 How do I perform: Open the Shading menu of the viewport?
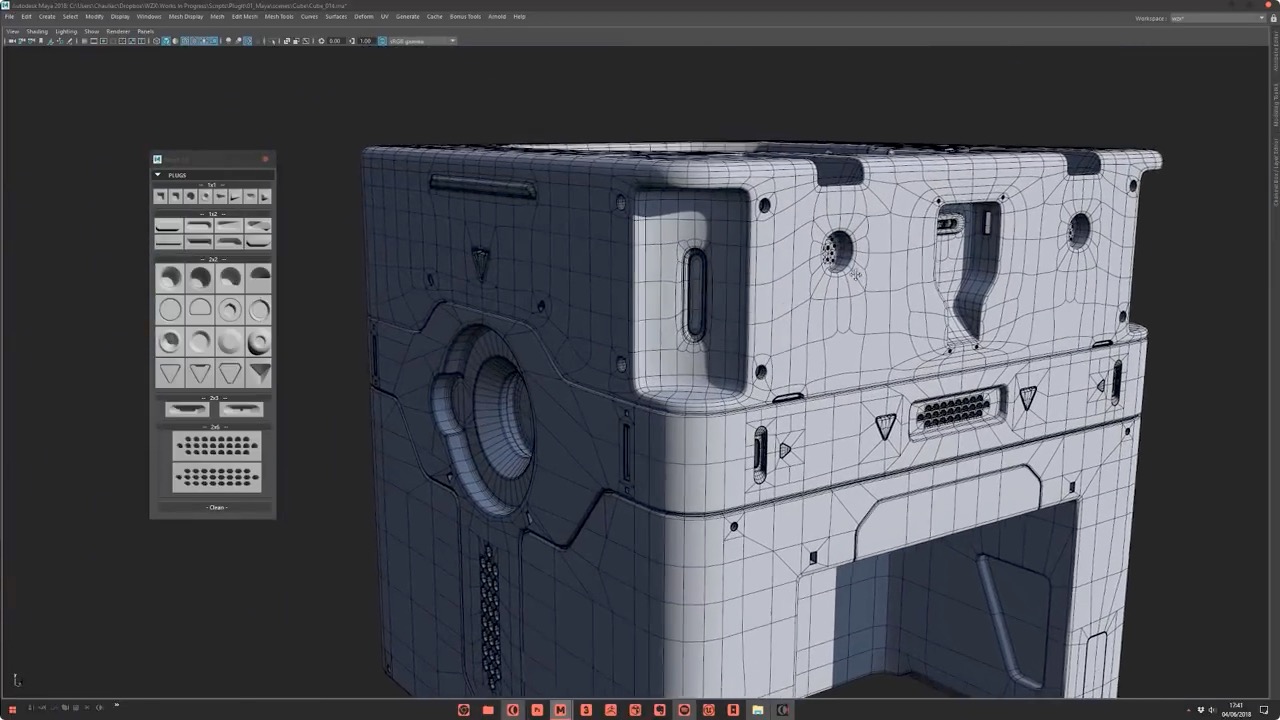tap(37, 31)
